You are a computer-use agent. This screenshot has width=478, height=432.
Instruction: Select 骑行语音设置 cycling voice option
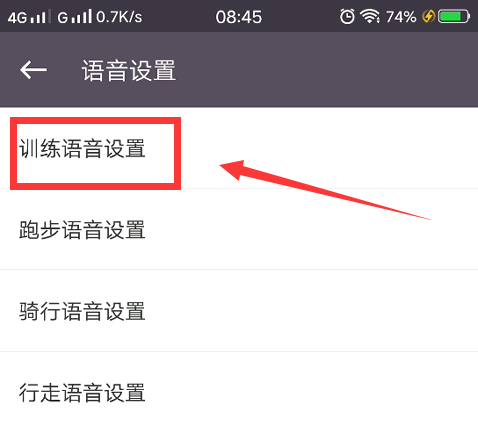[239, 311]
